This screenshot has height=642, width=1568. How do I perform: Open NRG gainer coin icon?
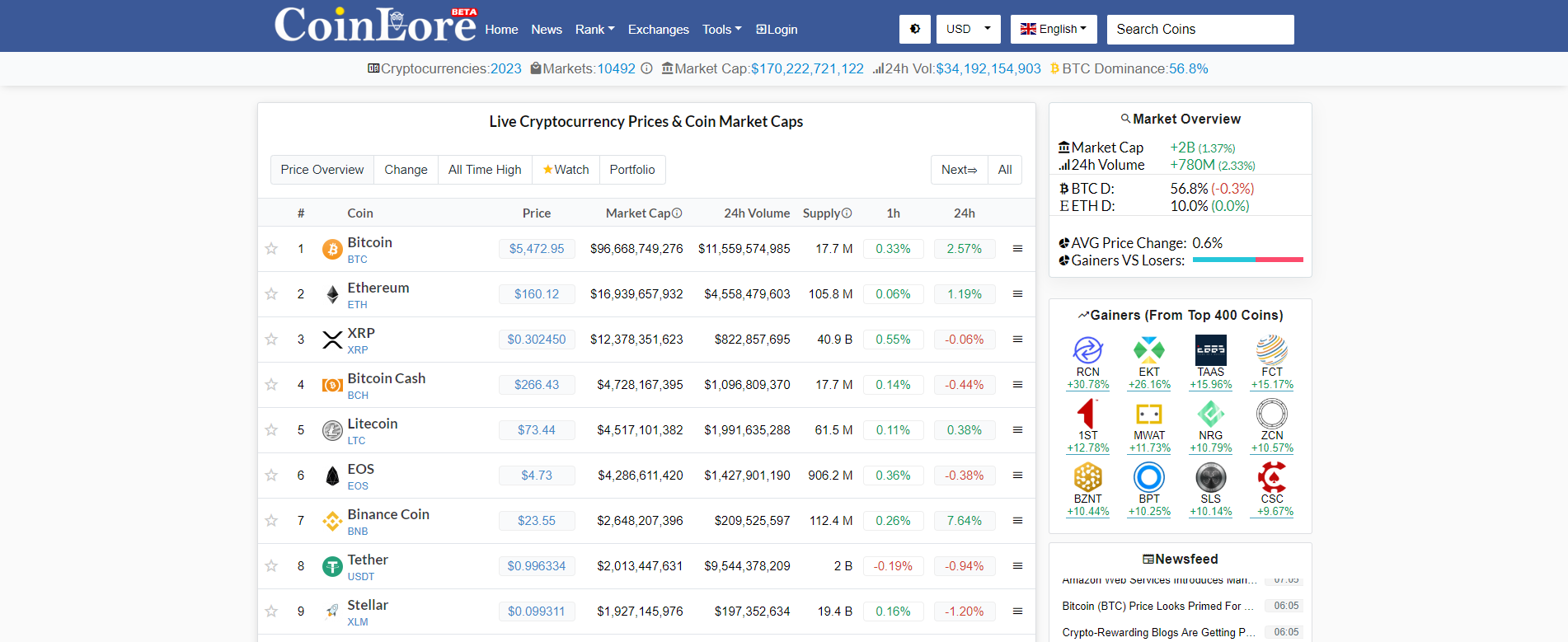tap(1211, 414)
